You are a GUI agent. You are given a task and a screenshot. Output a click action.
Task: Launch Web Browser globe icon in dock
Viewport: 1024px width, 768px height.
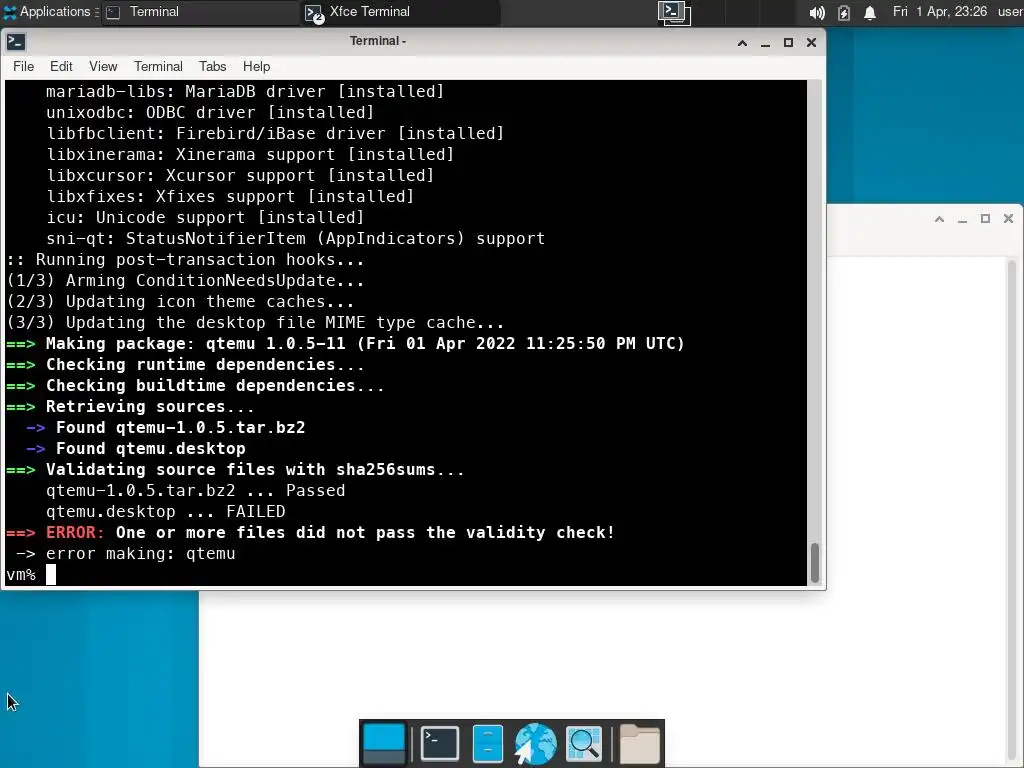(x=535, y=743)
